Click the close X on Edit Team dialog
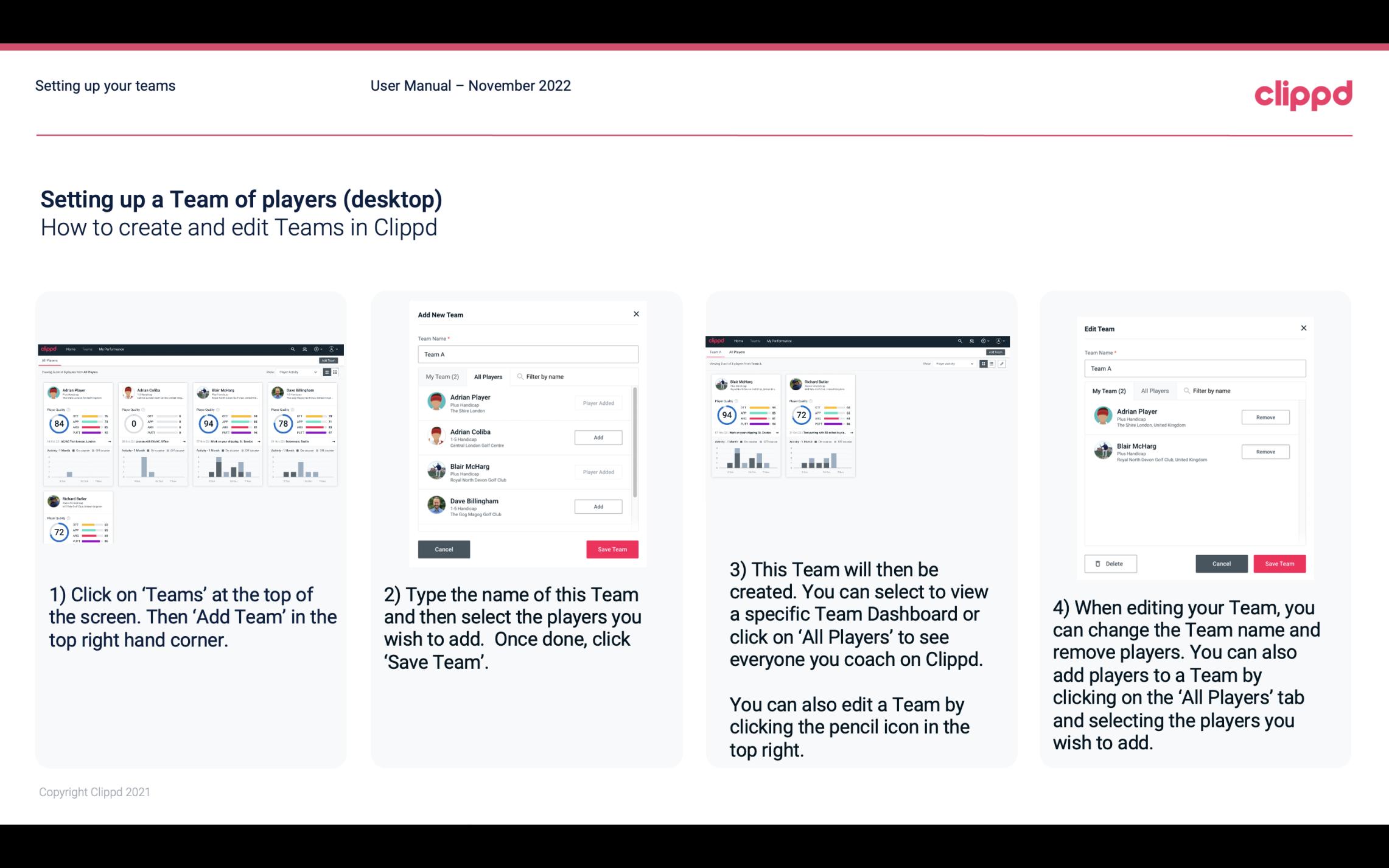The height and width of the screenshot is (868, 1389). click(1303, 329)
